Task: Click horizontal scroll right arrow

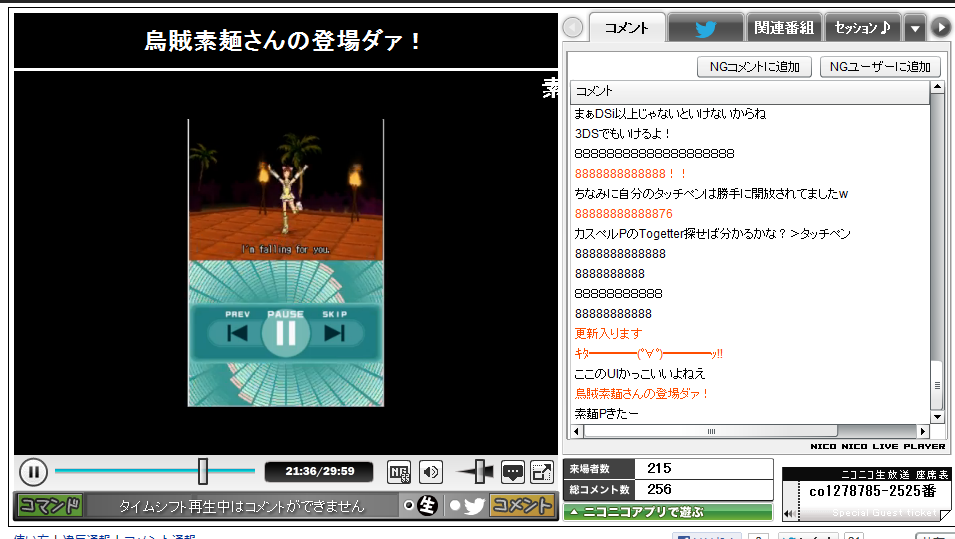Action: pos(923,431)
